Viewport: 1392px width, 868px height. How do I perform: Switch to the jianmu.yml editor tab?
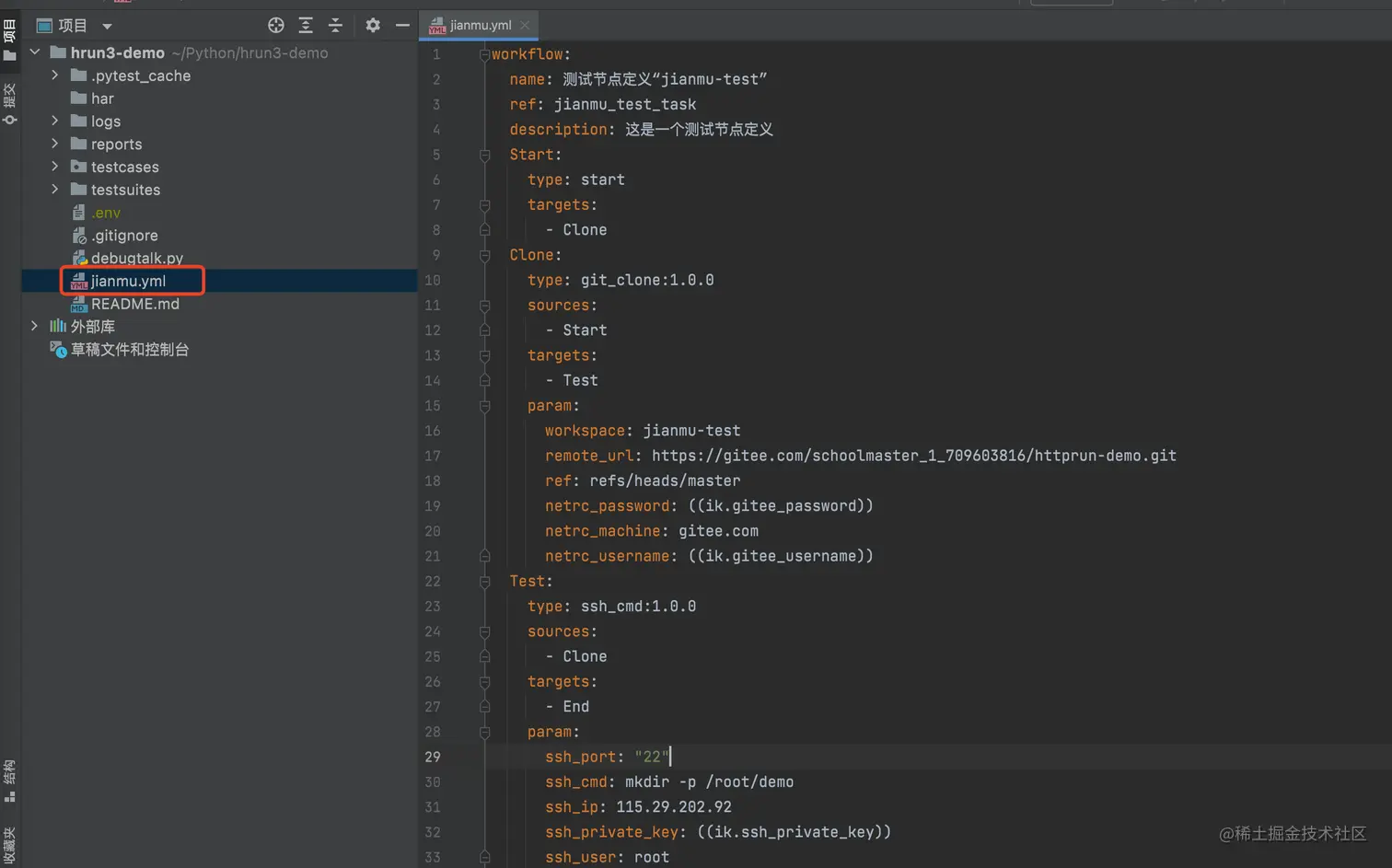coord(479,25)
